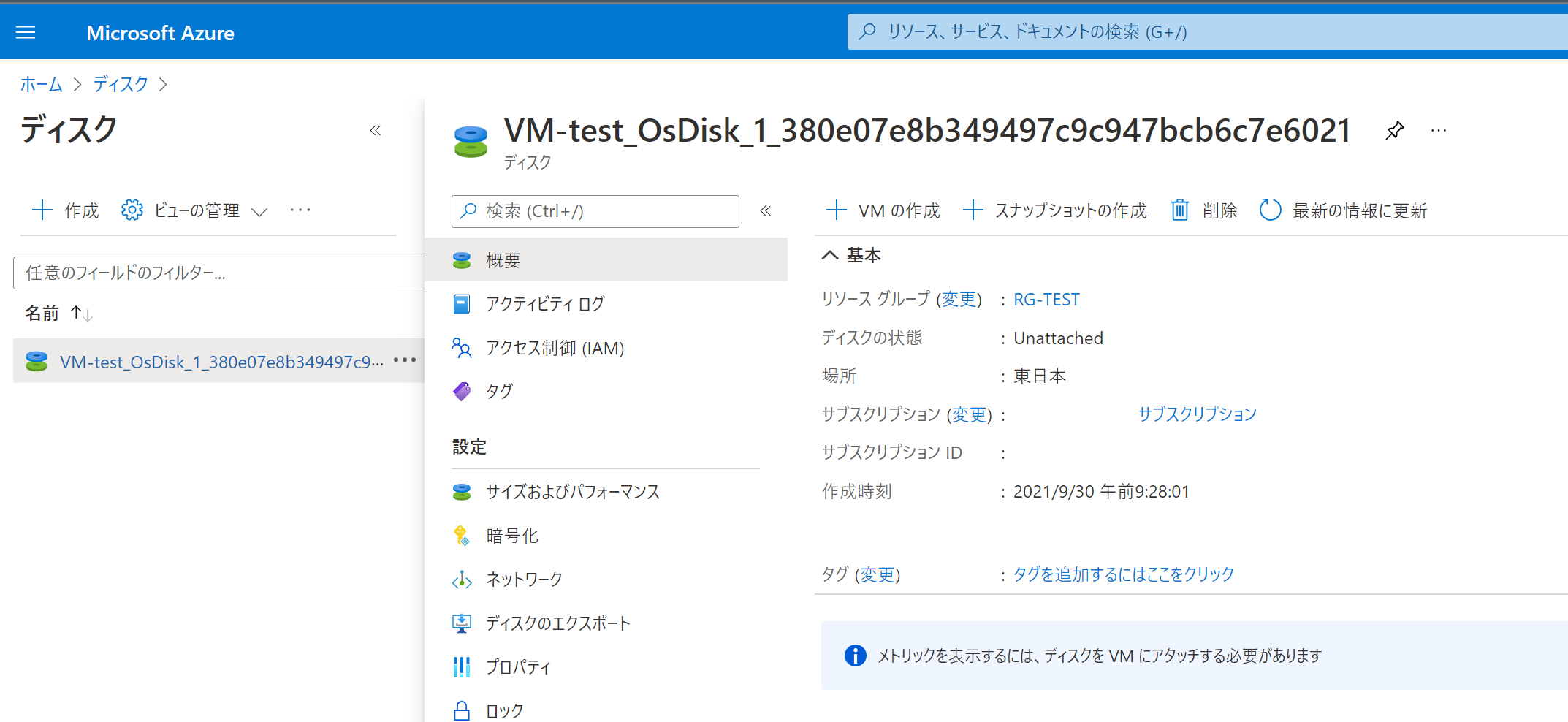This screenshot has width=1568, height=722.
Task: Focus the resource search bar at top
Action: coord(1208,31)
